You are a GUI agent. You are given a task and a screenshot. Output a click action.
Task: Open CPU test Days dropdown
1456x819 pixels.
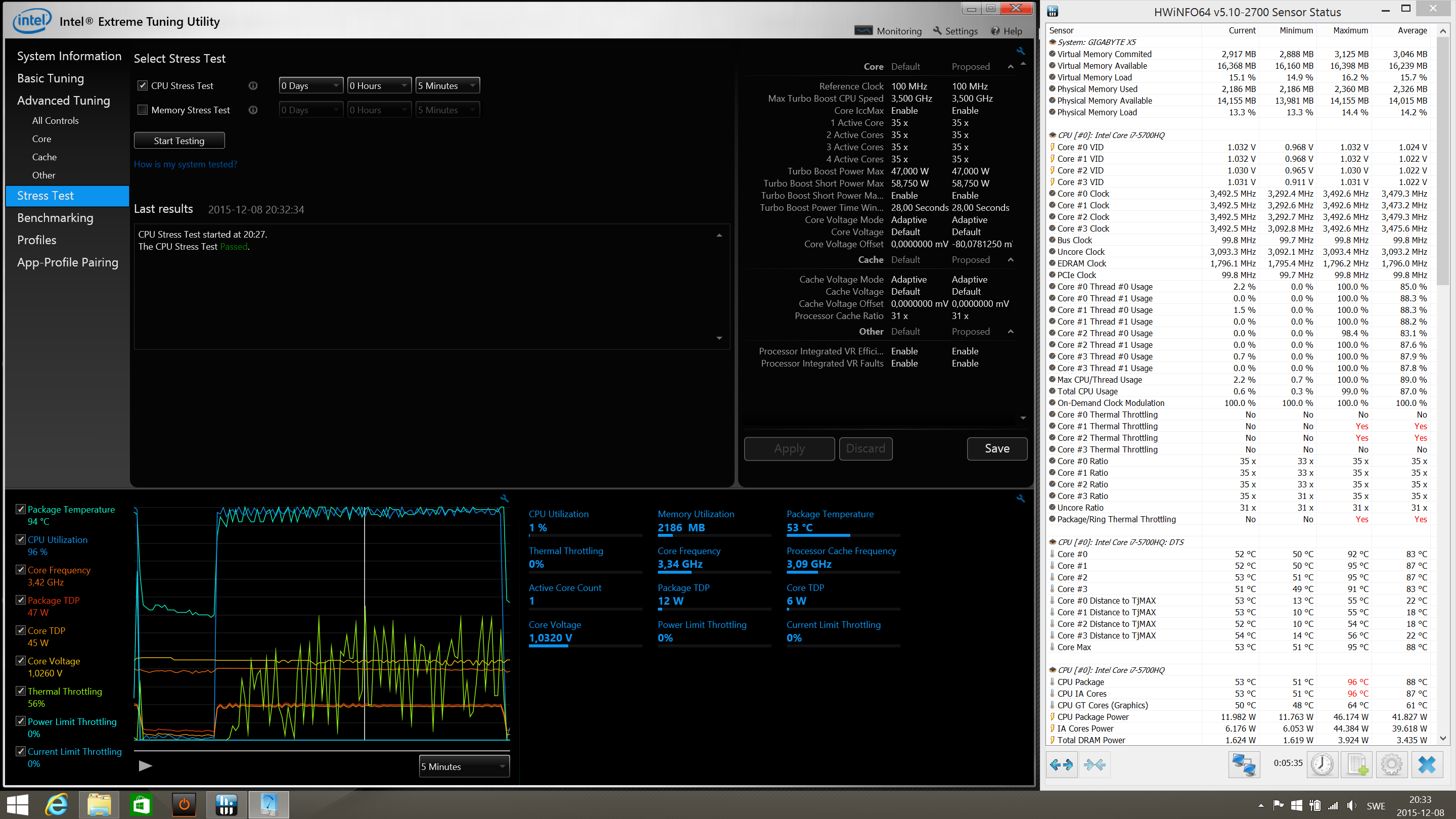[x=311, y=86]
